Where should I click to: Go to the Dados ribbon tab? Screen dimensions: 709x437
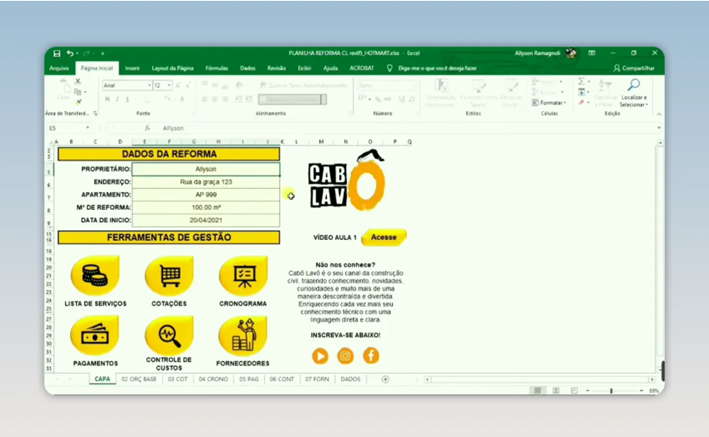tap(248, 68)
